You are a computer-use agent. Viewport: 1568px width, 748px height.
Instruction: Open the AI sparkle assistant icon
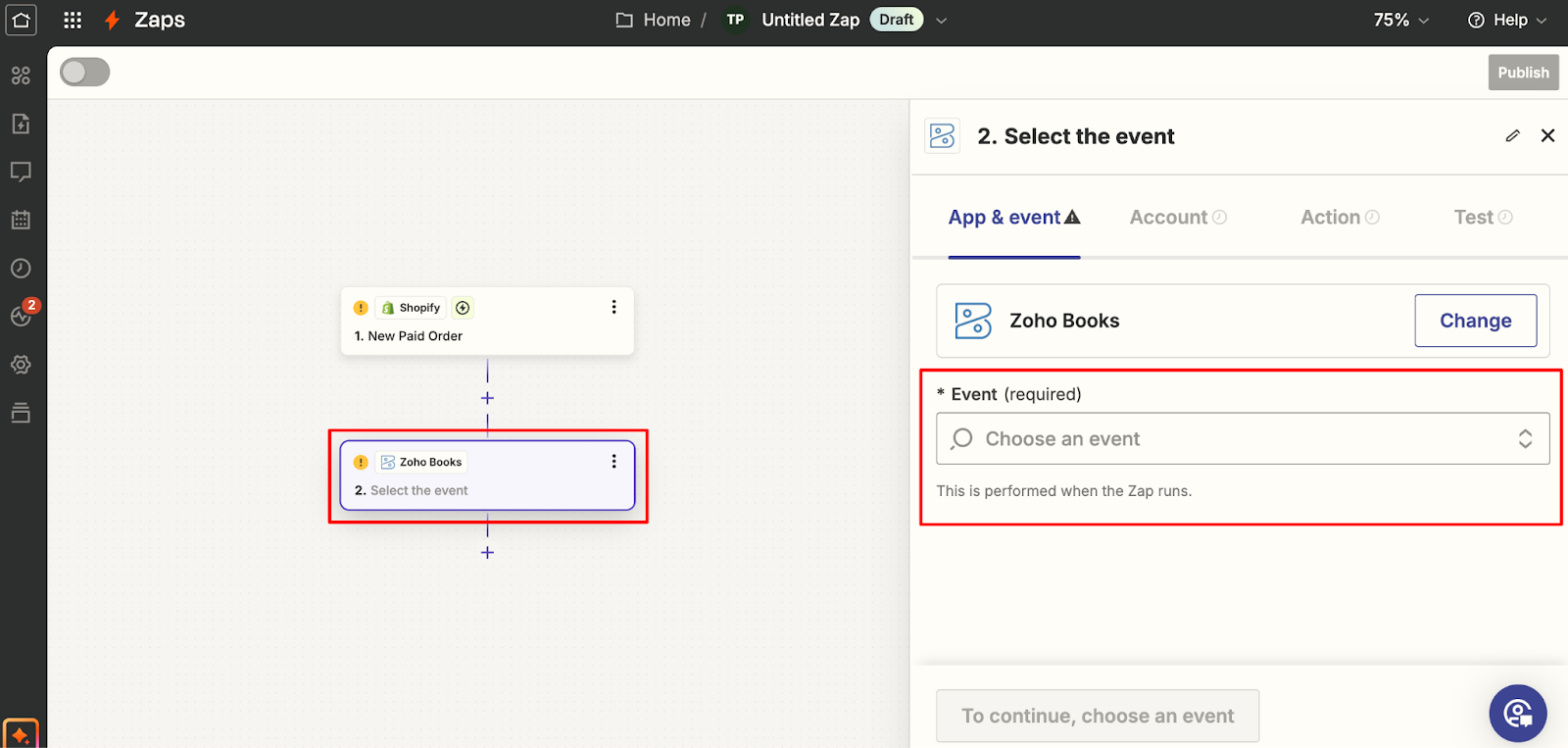tap(21, 734)
